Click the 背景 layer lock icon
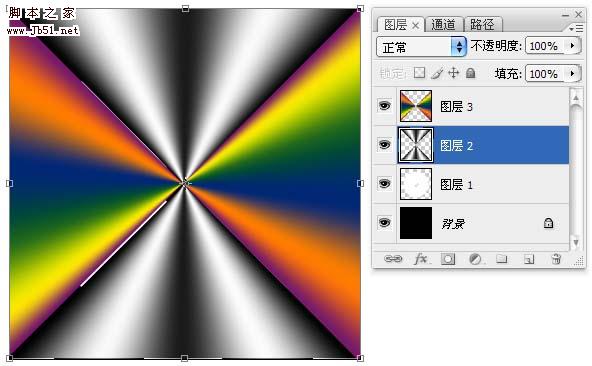This screenshot has height=366, width=592. [x=548, y=223]
